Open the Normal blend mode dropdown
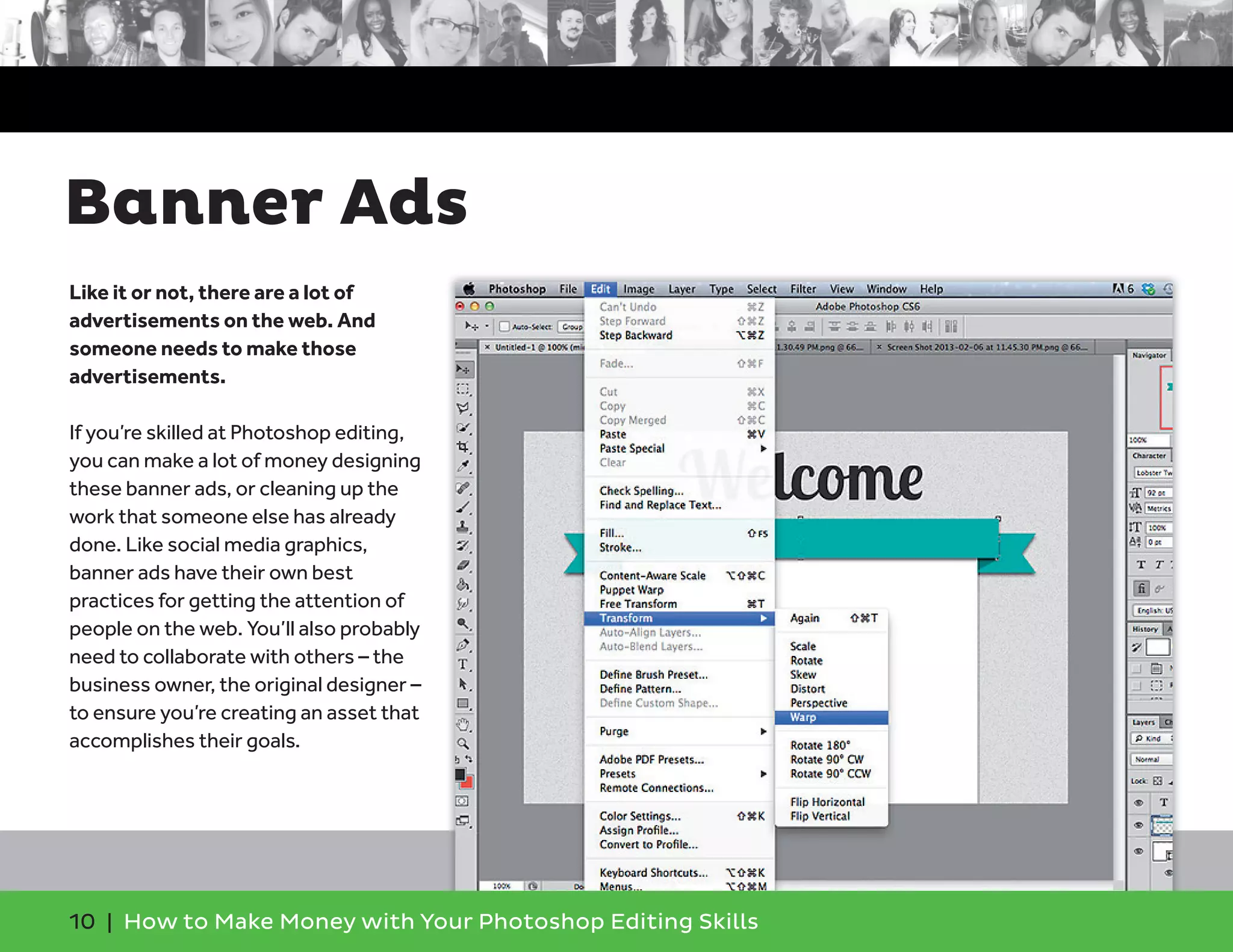 tap(1152, 759)
